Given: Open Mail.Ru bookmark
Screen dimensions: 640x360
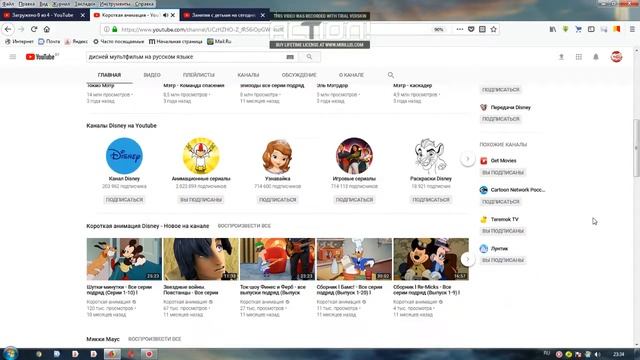Looking at the screenshot, I should pyautogui.click(x=219, y=42).
